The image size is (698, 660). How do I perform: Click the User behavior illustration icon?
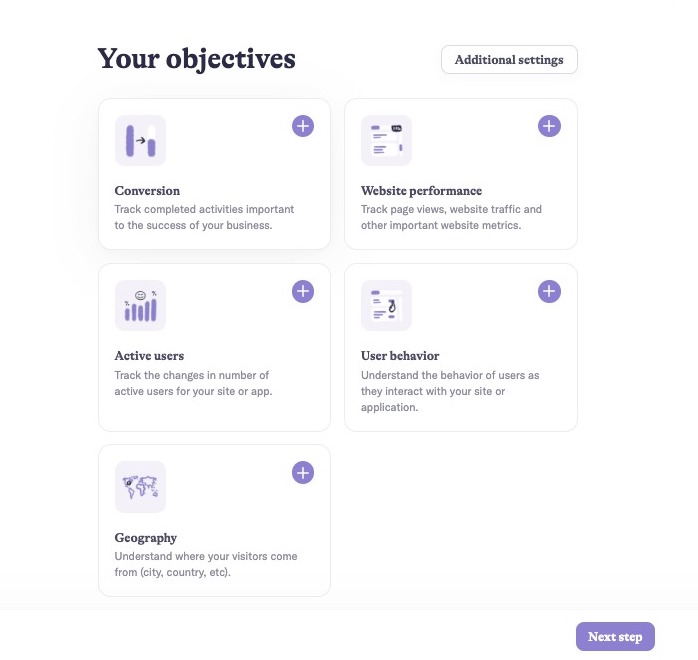point(386,306)
